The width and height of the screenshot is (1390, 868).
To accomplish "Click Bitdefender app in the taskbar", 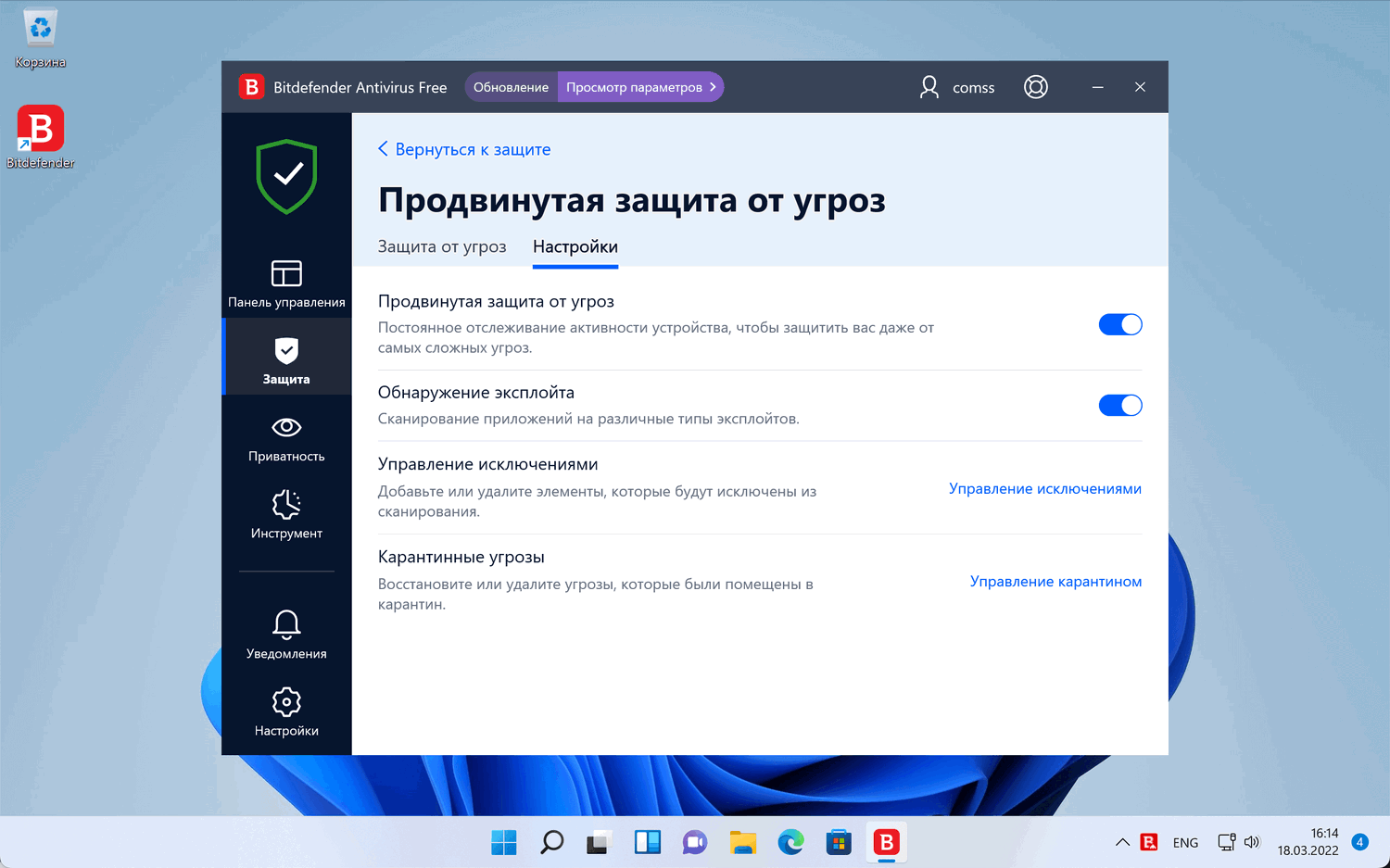I will point(887,842).
